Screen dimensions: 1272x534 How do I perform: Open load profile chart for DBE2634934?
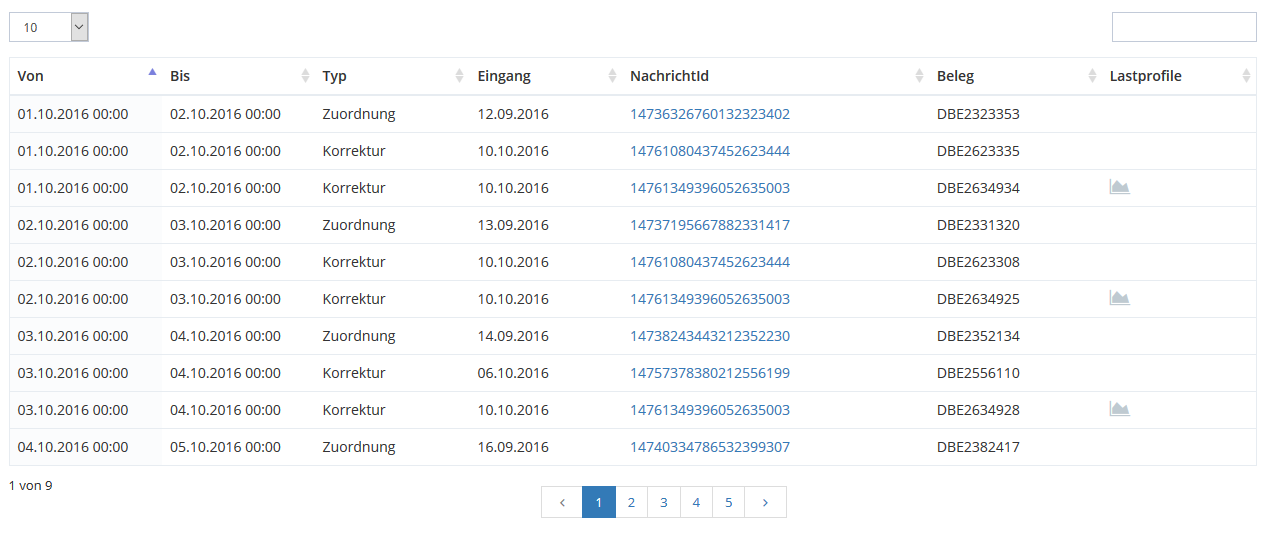(x=1119, y=187)
